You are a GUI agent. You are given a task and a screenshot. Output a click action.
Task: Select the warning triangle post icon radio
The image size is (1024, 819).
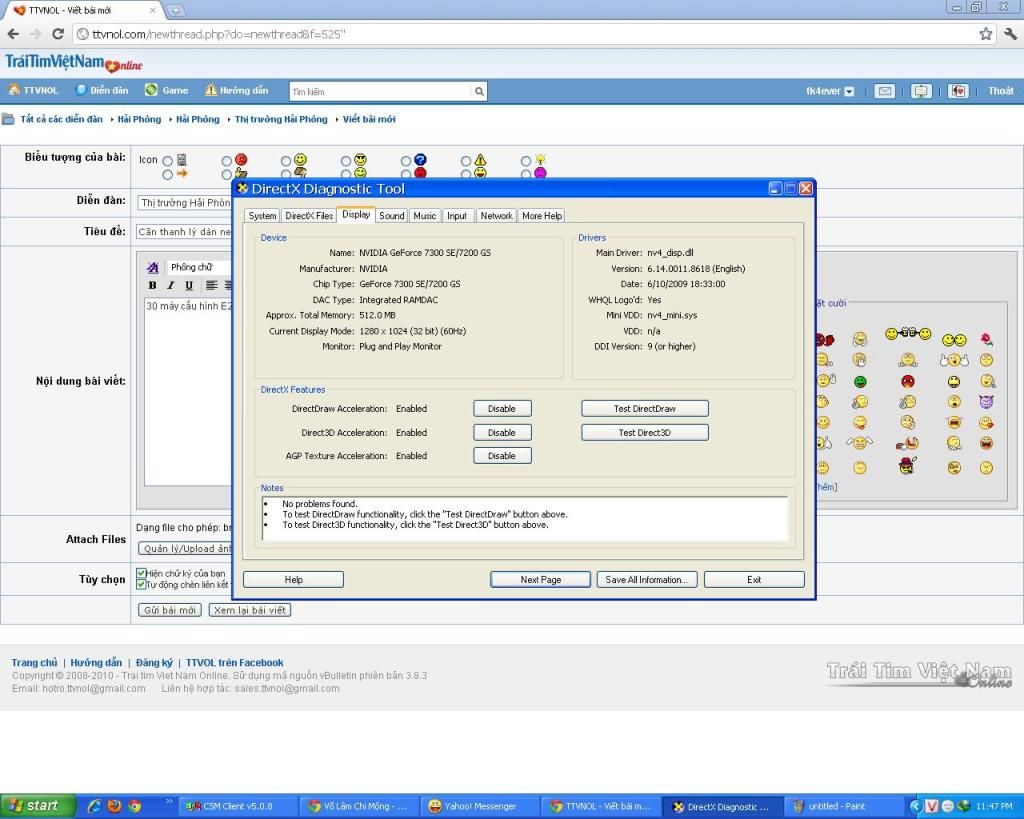pos(466,161)
